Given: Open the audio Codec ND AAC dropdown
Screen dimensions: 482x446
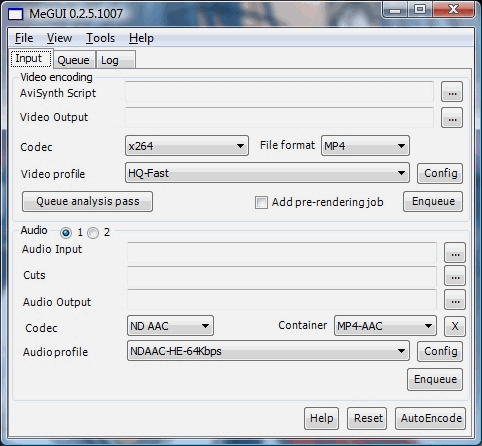Looking at the screenshot, I should point(170,326).
